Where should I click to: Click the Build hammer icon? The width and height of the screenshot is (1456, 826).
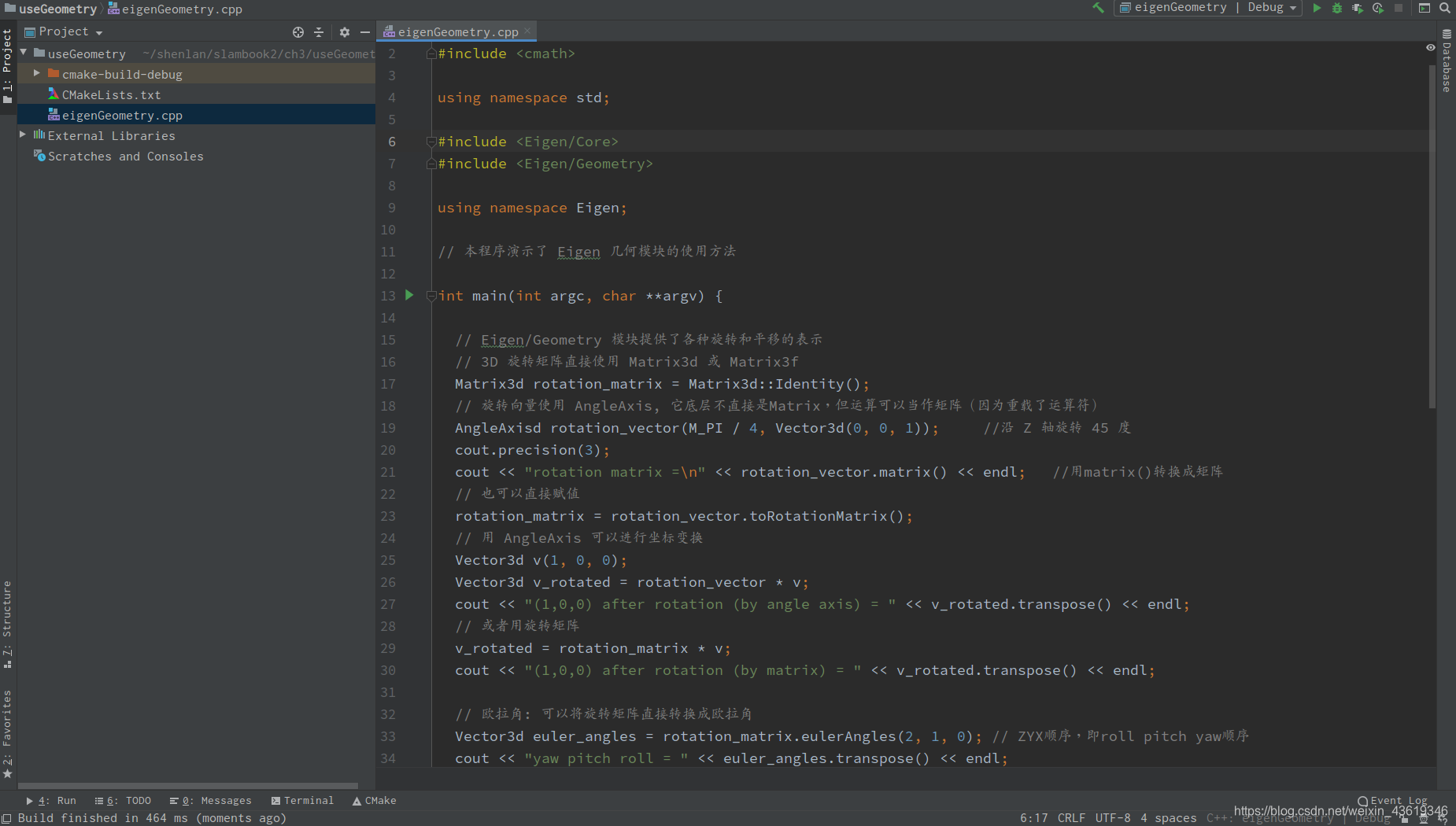point(1098,8)
